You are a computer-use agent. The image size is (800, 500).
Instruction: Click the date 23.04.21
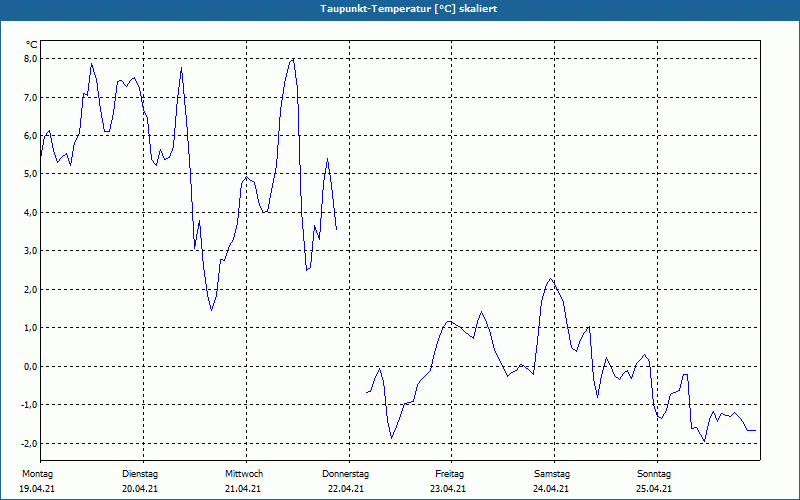click(x=448, y=489)
